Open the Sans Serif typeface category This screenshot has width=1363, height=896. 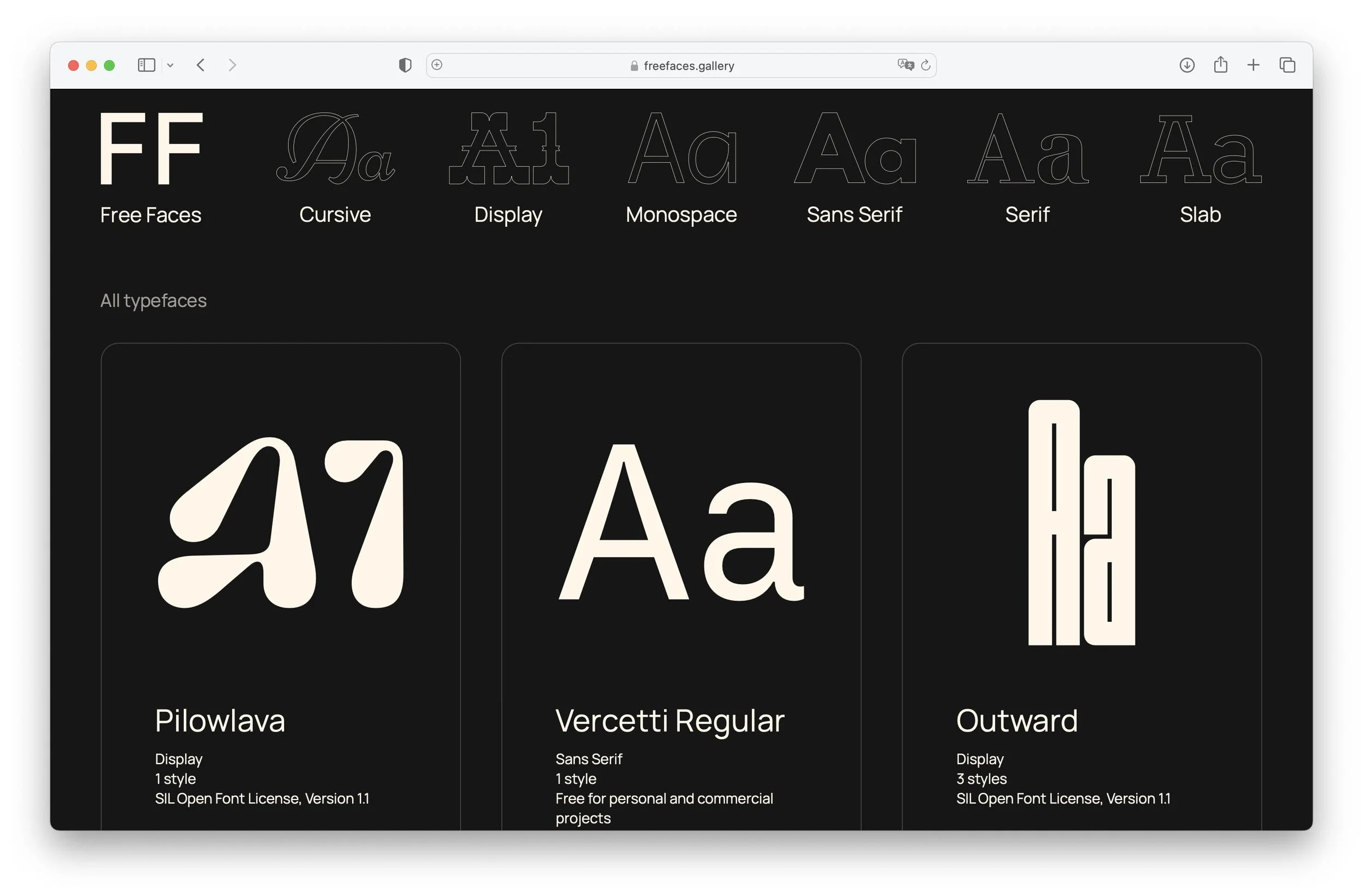(854, 166)
